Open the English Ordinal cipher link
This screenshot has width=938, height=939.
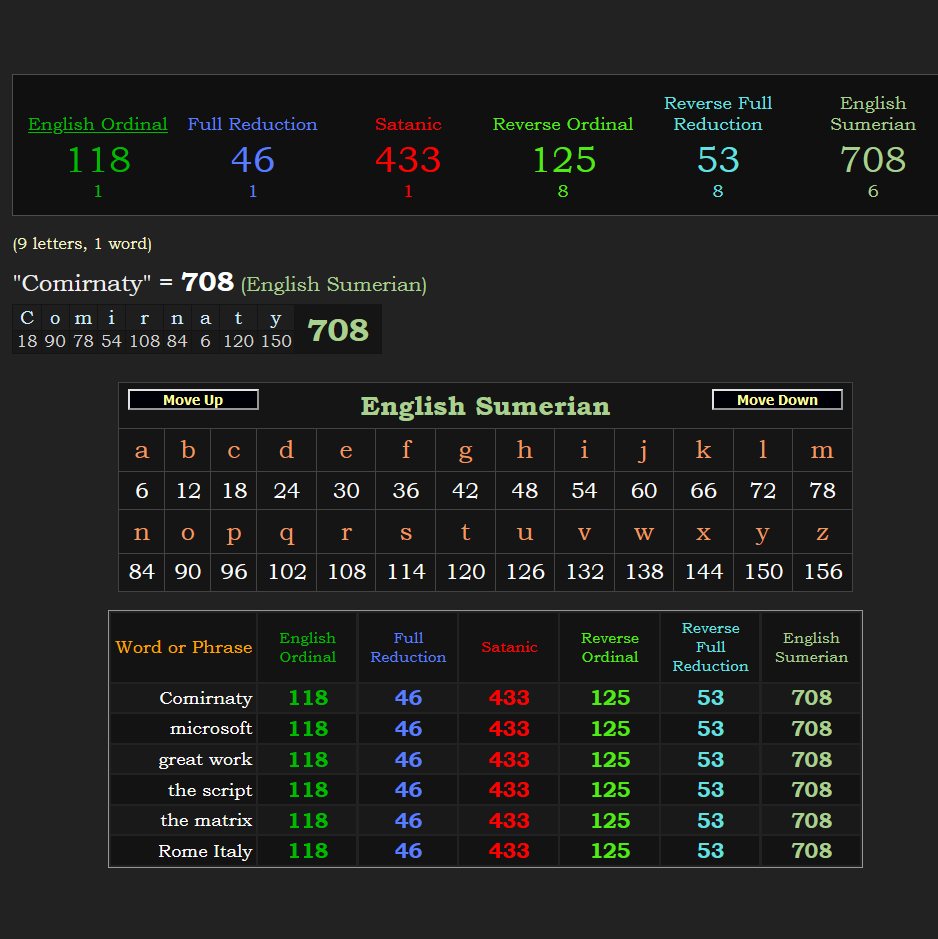pyautogui.click(x=98, y=124)
